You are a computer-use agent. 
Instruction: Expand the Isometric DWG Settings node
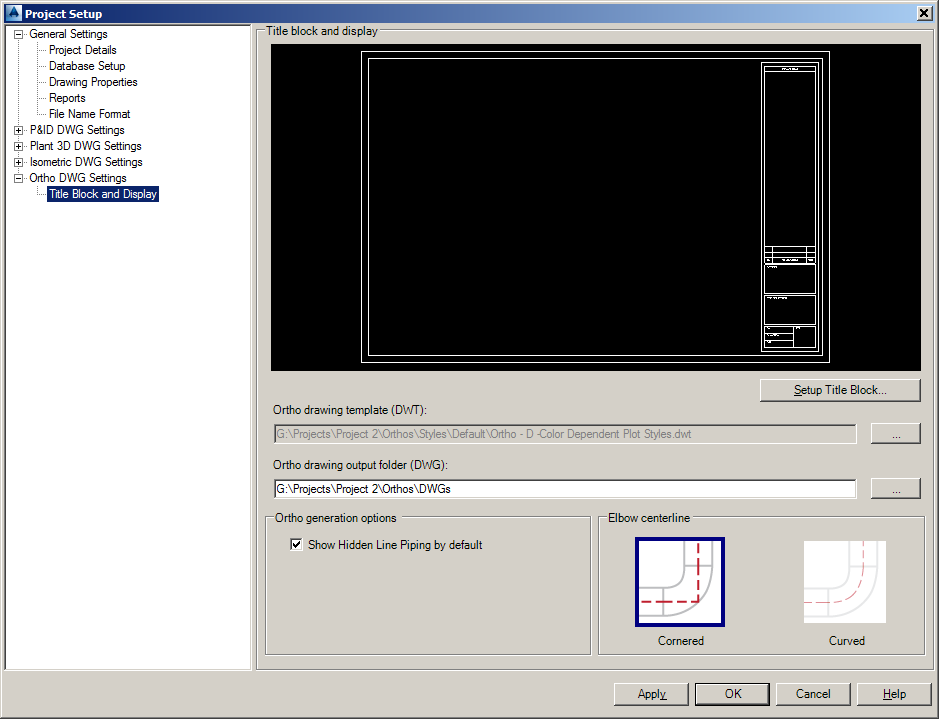19,162
